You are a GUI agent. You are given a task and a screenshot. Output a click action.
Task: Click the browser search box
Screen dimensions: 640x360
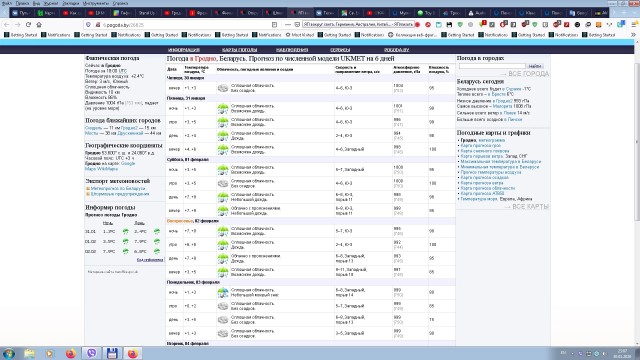(358, 25)
